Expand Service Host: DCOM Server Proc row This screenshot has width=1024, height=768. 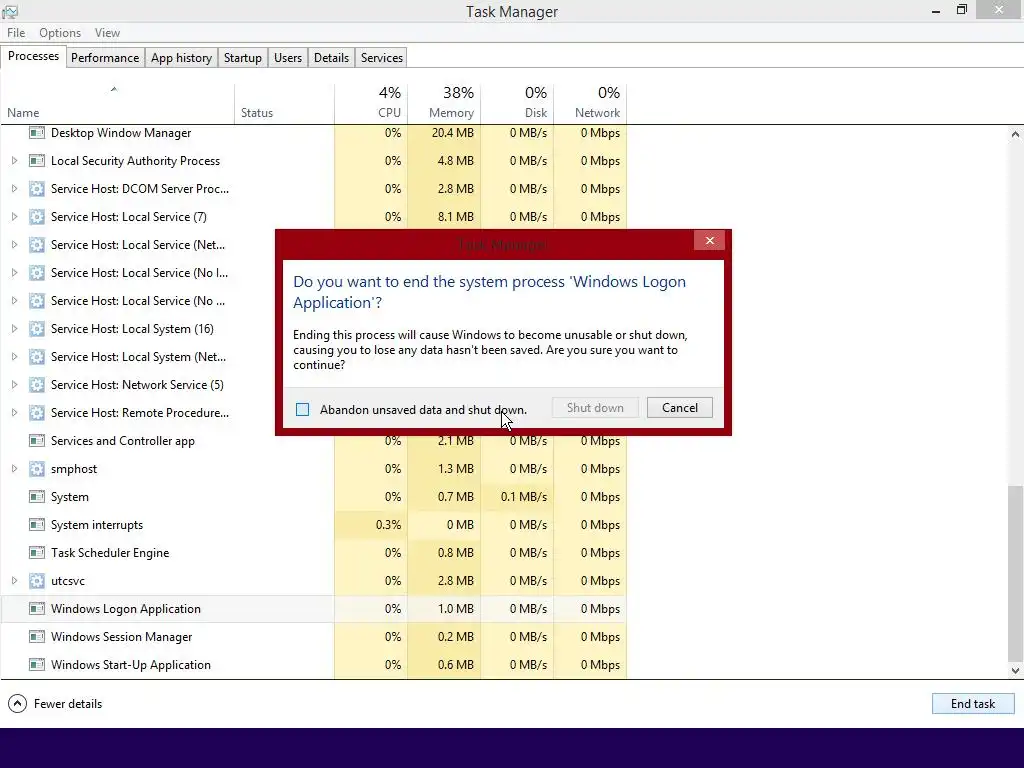[x=14, y=189]
